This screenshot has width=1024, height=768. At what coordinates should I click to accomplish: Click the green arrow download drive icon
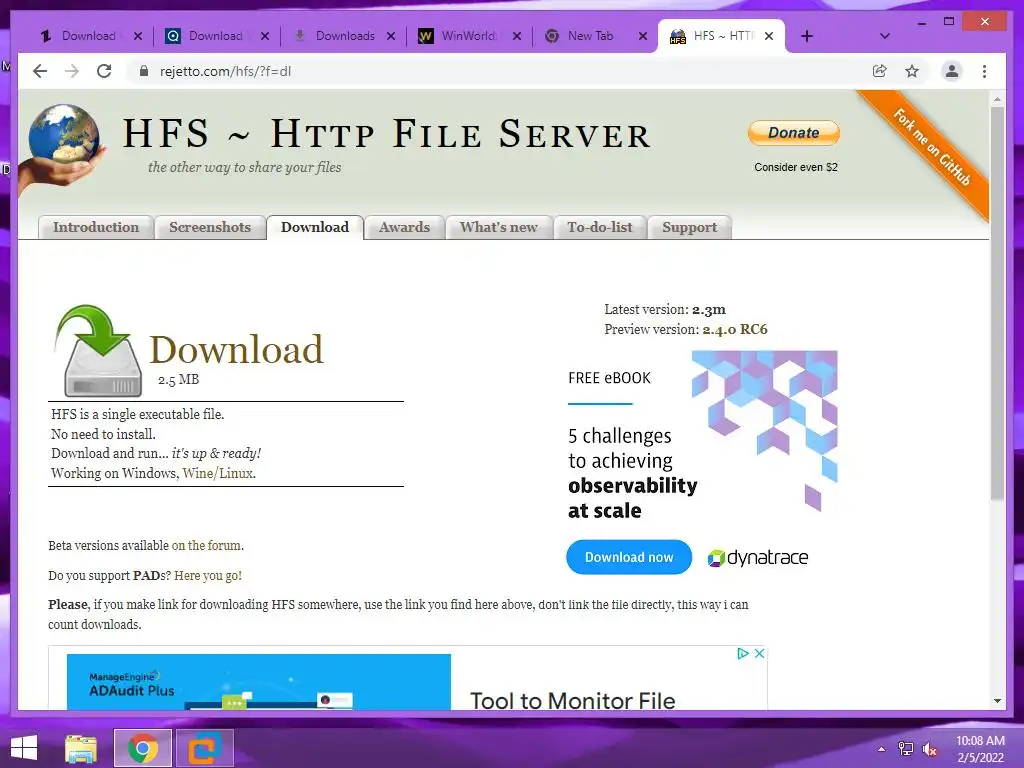click(x=99, y=351)
